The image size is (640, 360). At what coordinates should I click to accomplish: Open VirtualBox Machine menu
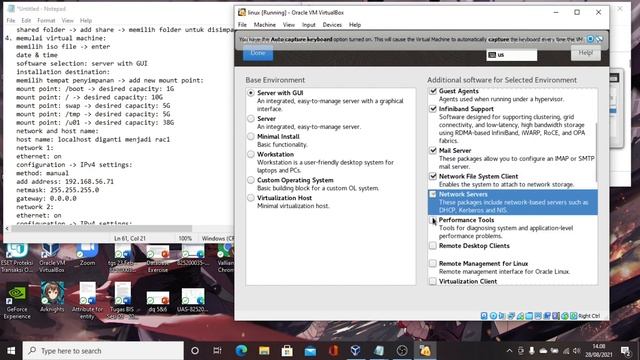(264, 25)
